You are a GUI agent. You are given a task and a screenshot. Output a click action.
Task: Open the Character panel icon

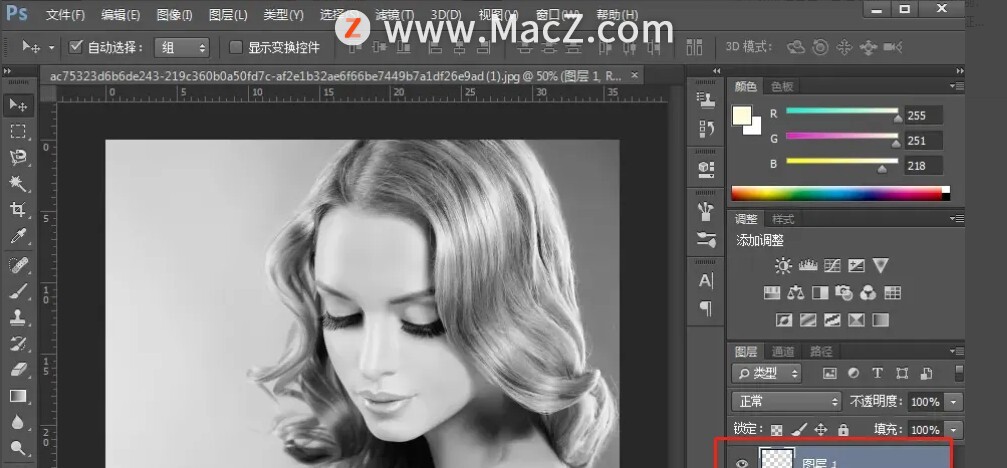click(706, 281)
